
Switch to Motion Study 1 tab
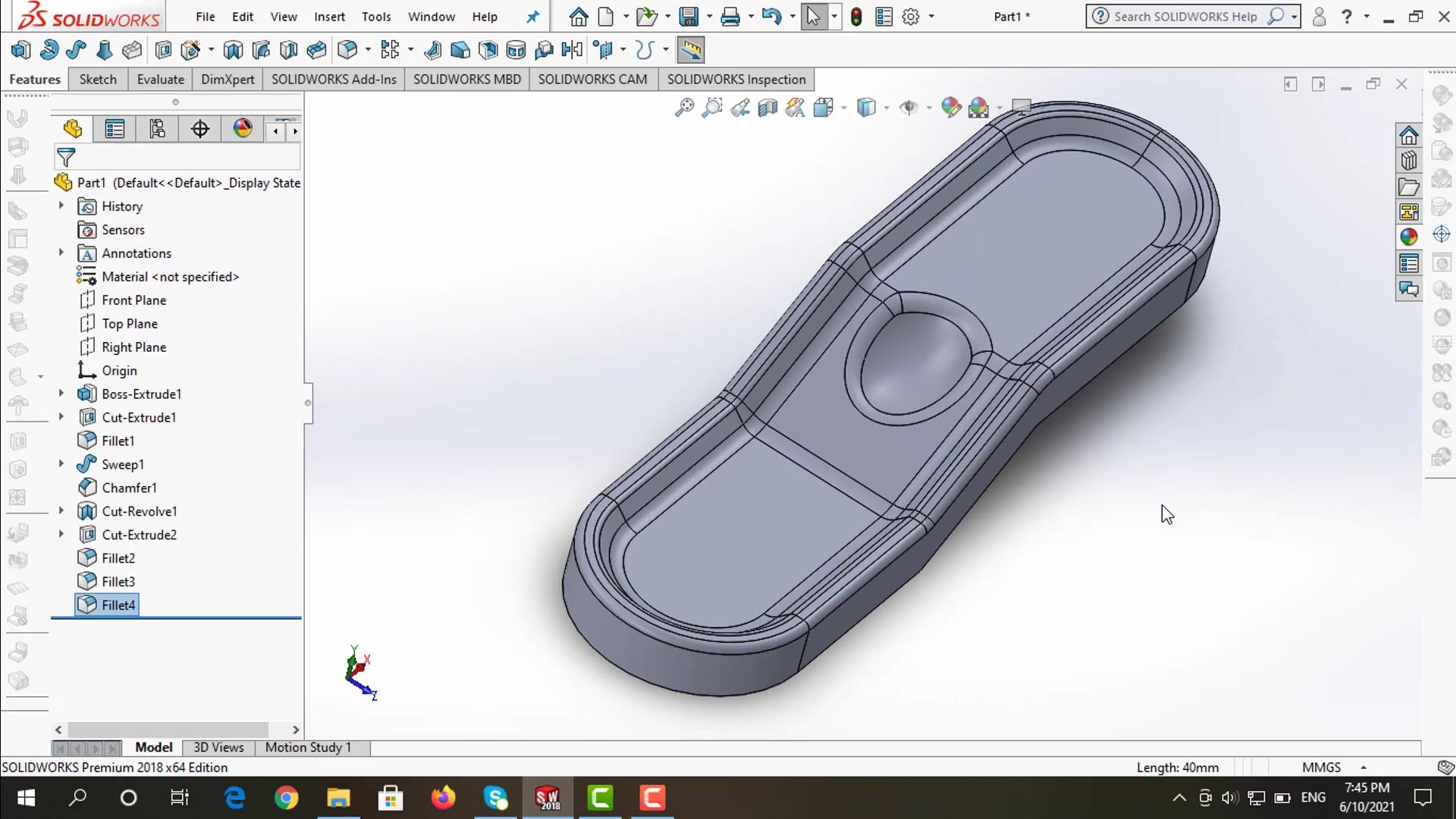[x=308, y=747]
